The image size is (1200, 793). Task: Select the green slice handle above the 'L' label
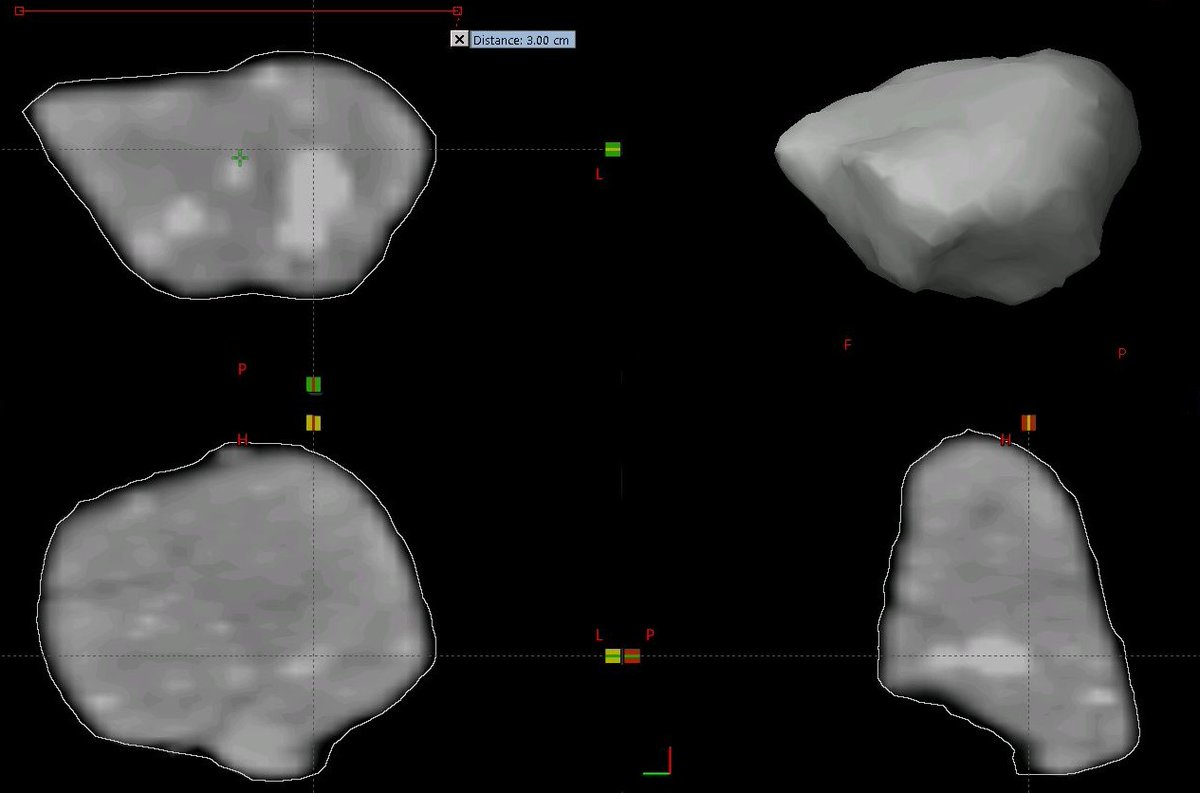click(x=613, y=150)
